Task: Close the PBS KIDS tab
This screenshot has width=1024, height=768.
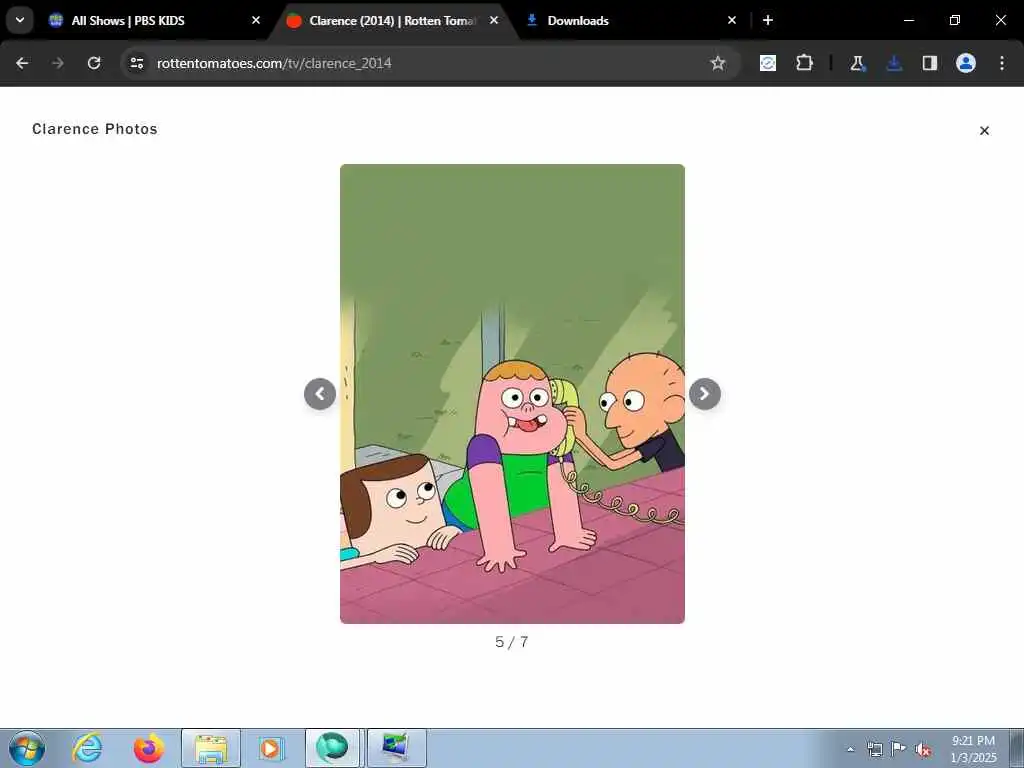Action: (256, 20)
